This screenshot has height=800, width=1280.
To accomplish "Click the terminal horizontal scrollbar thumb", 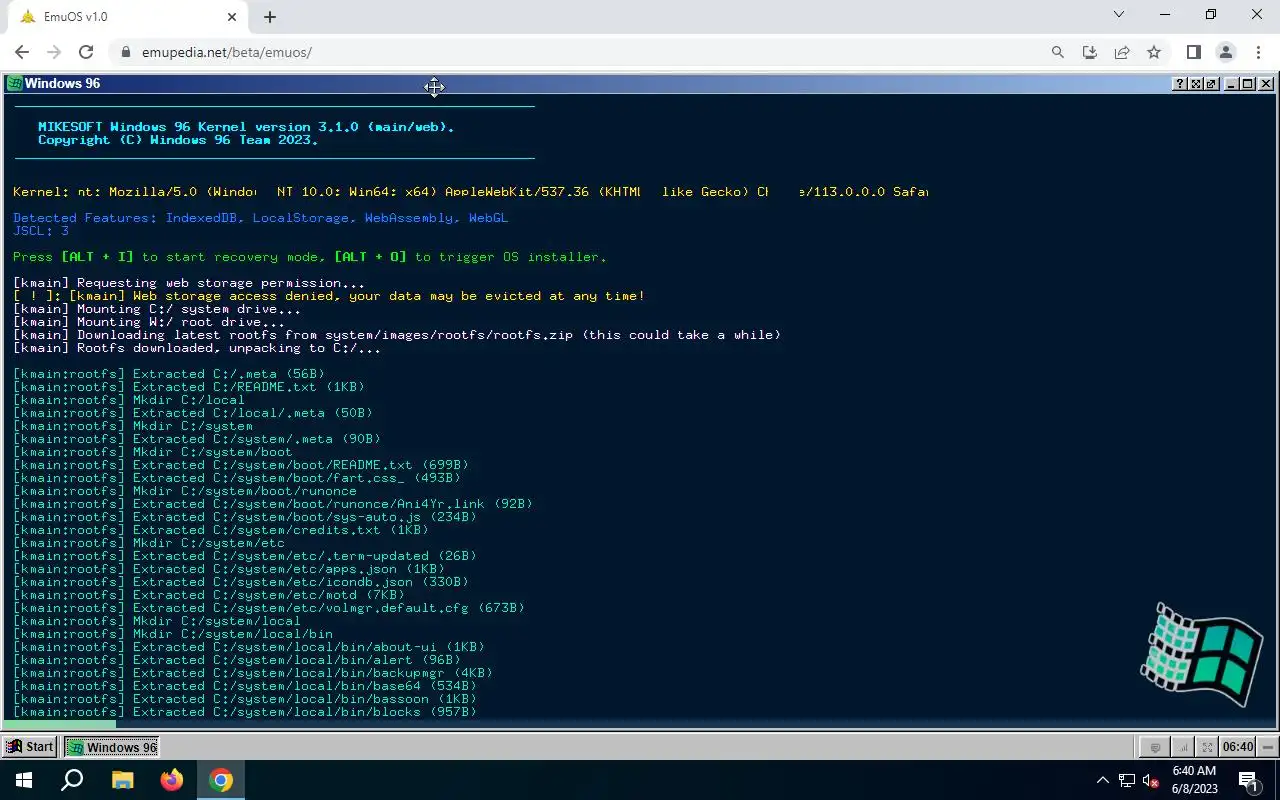I will 60,725.
